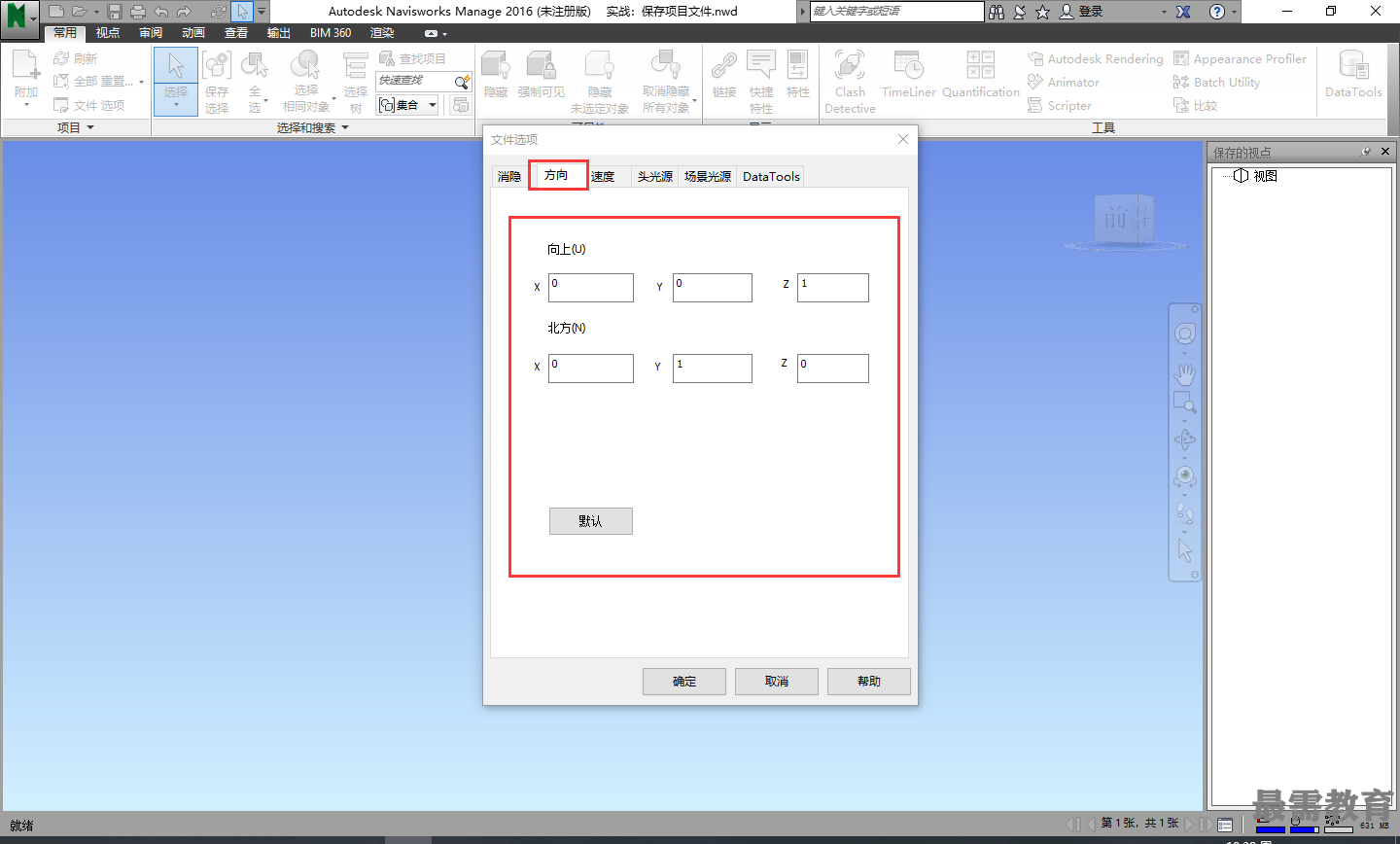This screenshot has width=1400, height=844.
Task: Switch to the DataTools tab in dialog
Action: (x=771, y=176)
